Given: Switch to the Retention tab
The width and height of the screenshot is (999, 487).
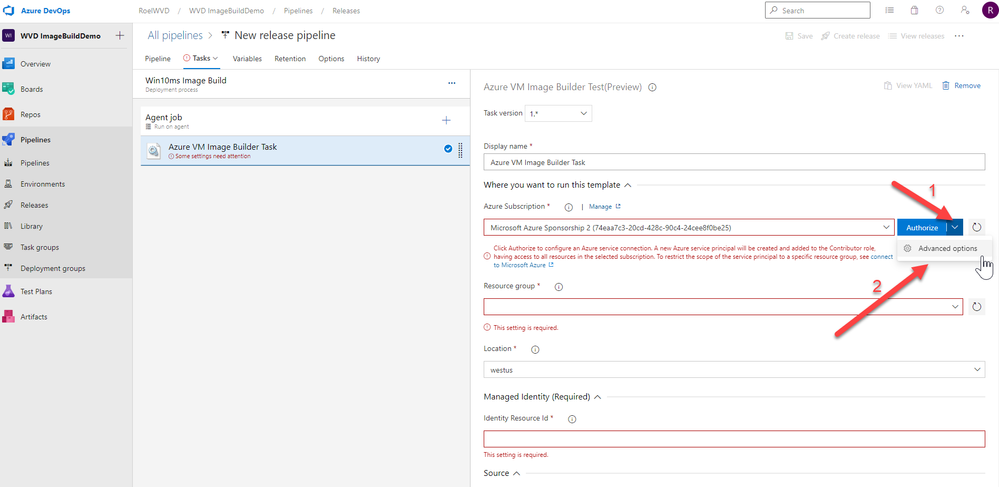Looking at the screenshot, I should pyautogui.click(x=290, y=59).
